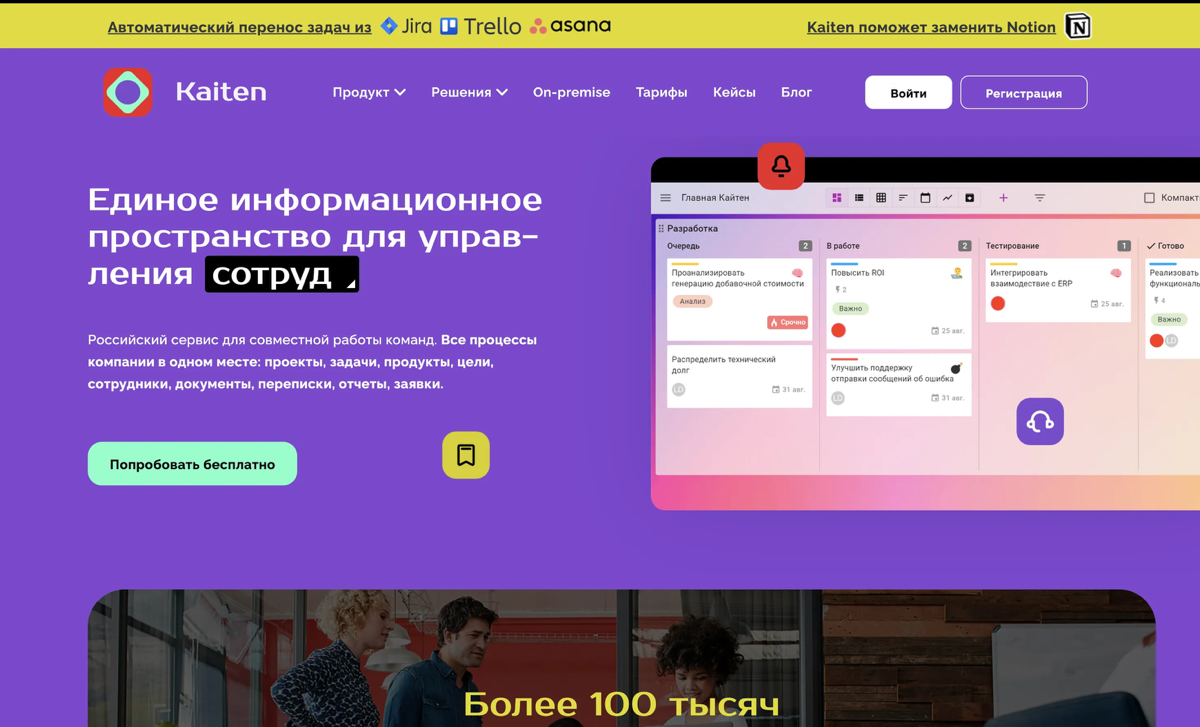
Task: Select the board view icon
Action: click(x=837, y=198)
